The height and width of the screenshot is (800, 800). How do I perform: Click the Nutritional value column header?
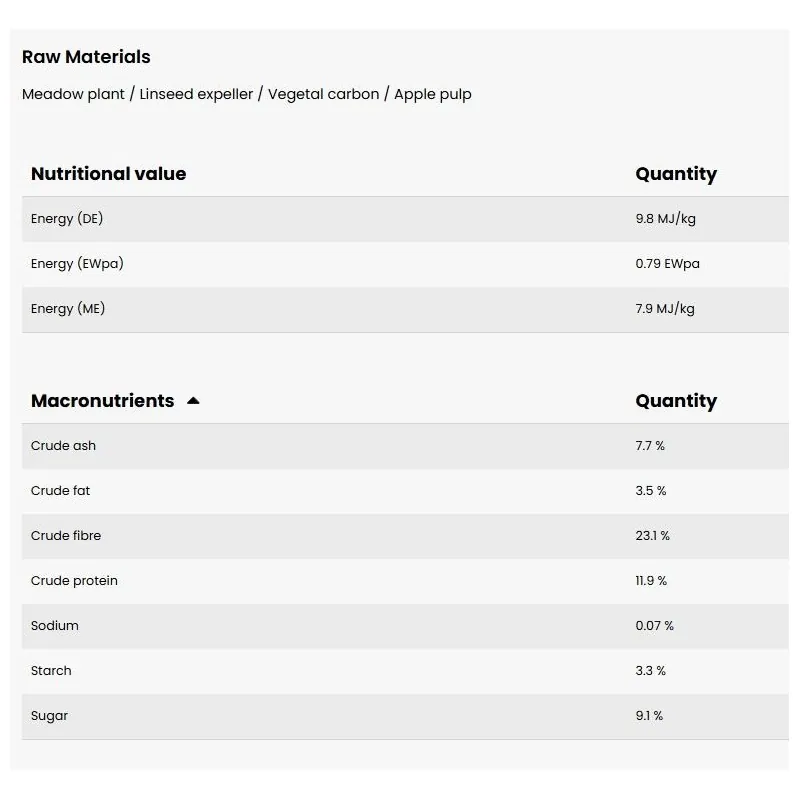click(108, 174)
